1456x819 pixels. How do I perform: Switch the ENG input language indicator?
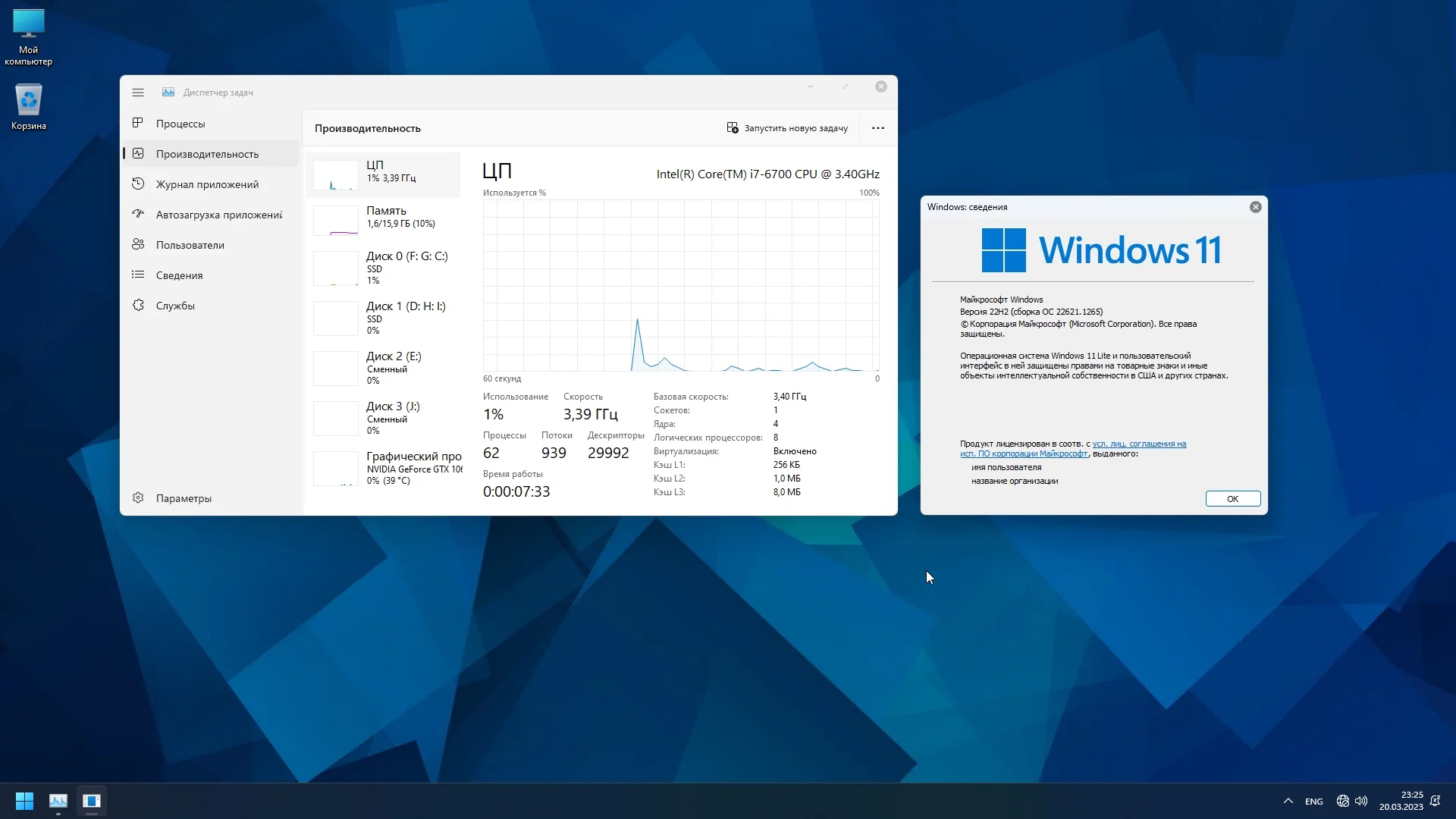click(1313, 802)
